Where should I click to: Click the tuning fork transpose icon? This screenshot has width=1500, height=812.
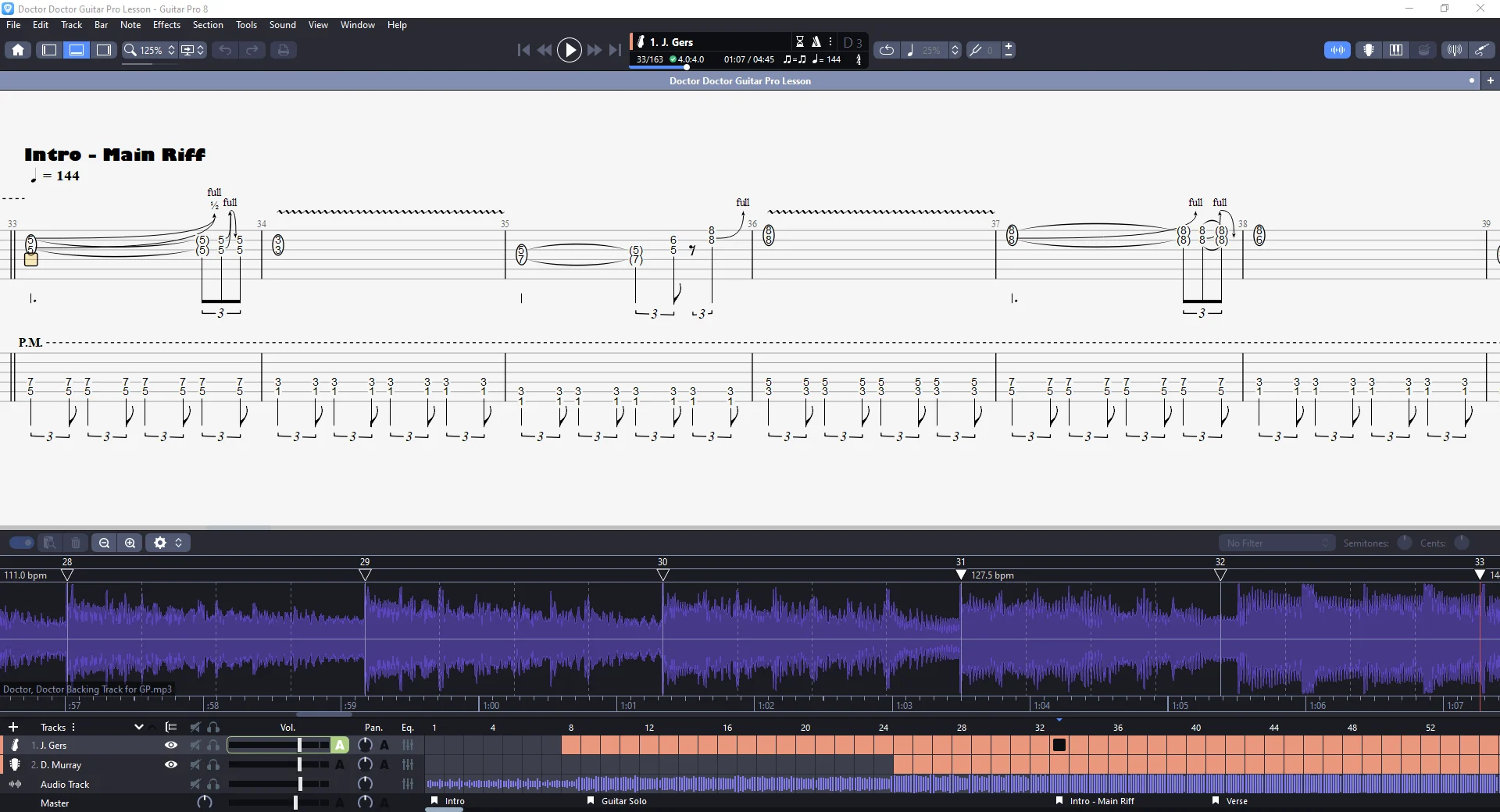[976, 50]
